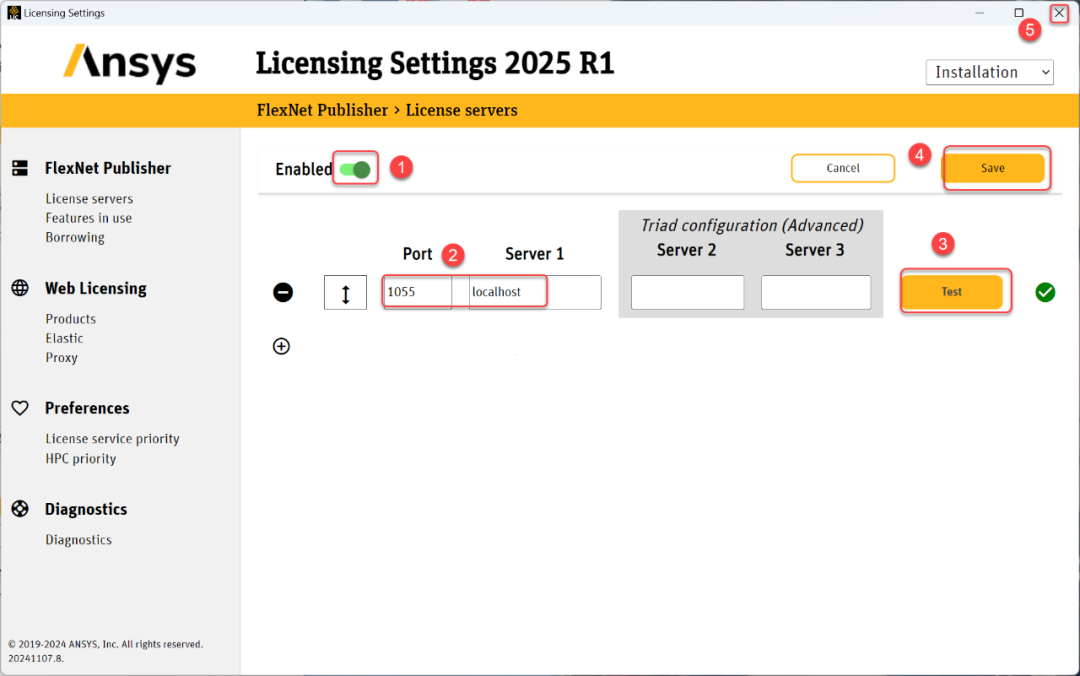This screenshot has height=676, width=1080.
Task: Close the Licensing Settings window
Action: click(x=1059, y=12)
